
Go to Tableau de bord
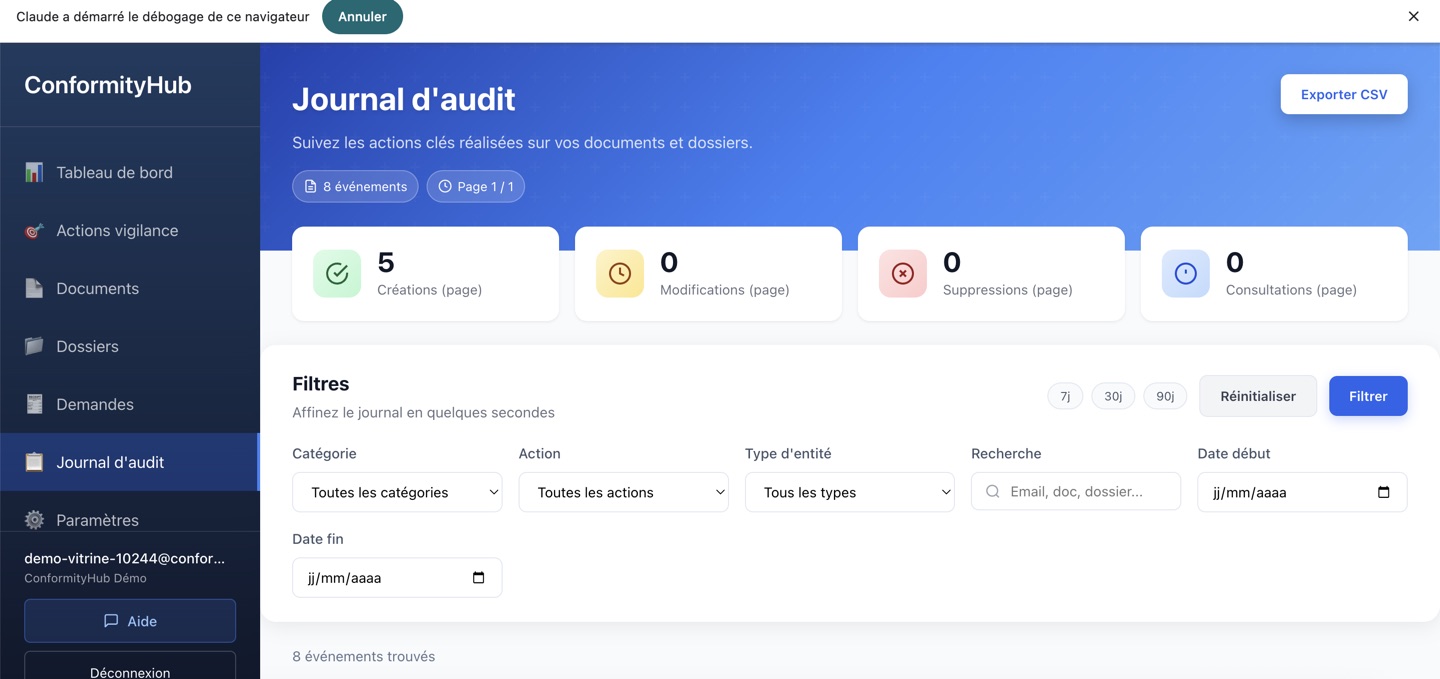tap(130, 172)
